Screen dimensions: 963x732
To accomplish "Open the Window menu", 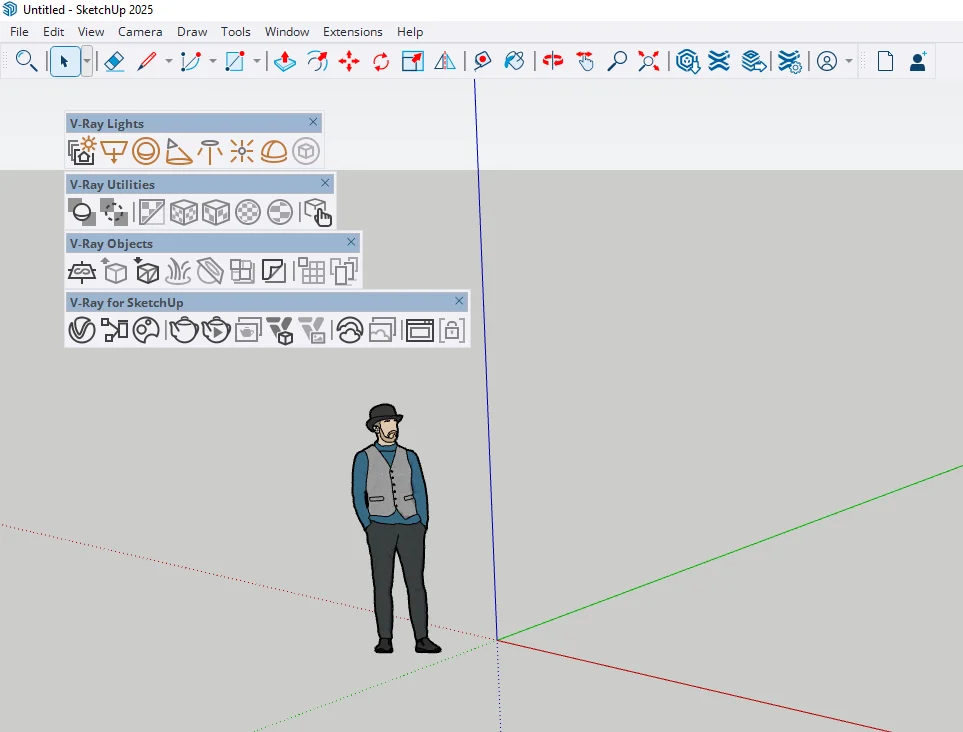I will pos(287,32).
